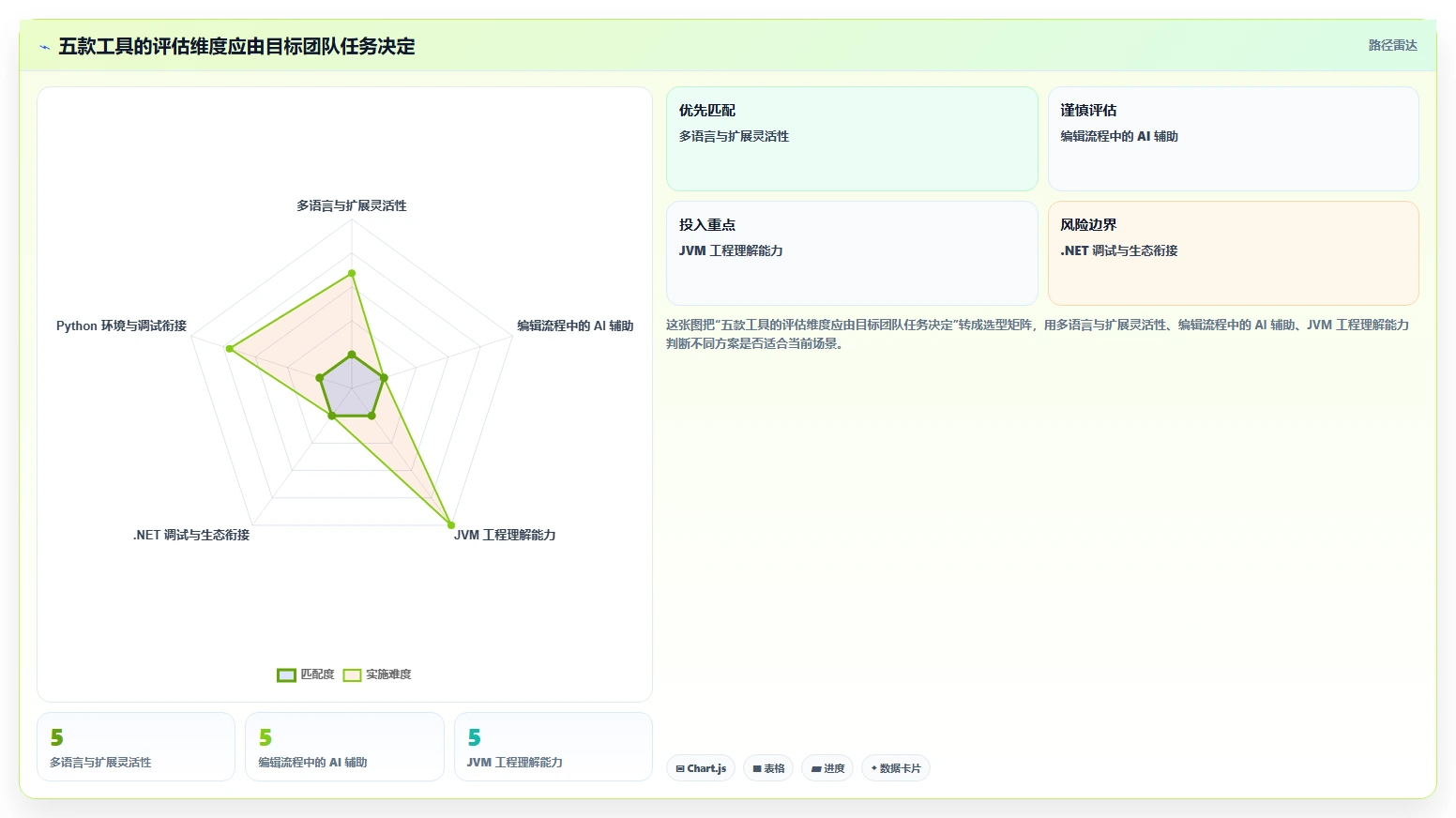Click the stat card for 编辑流程中的 AI 辅助
Image resolution: width=1456 pixels, height=818 pixels.
pos(344,747)
